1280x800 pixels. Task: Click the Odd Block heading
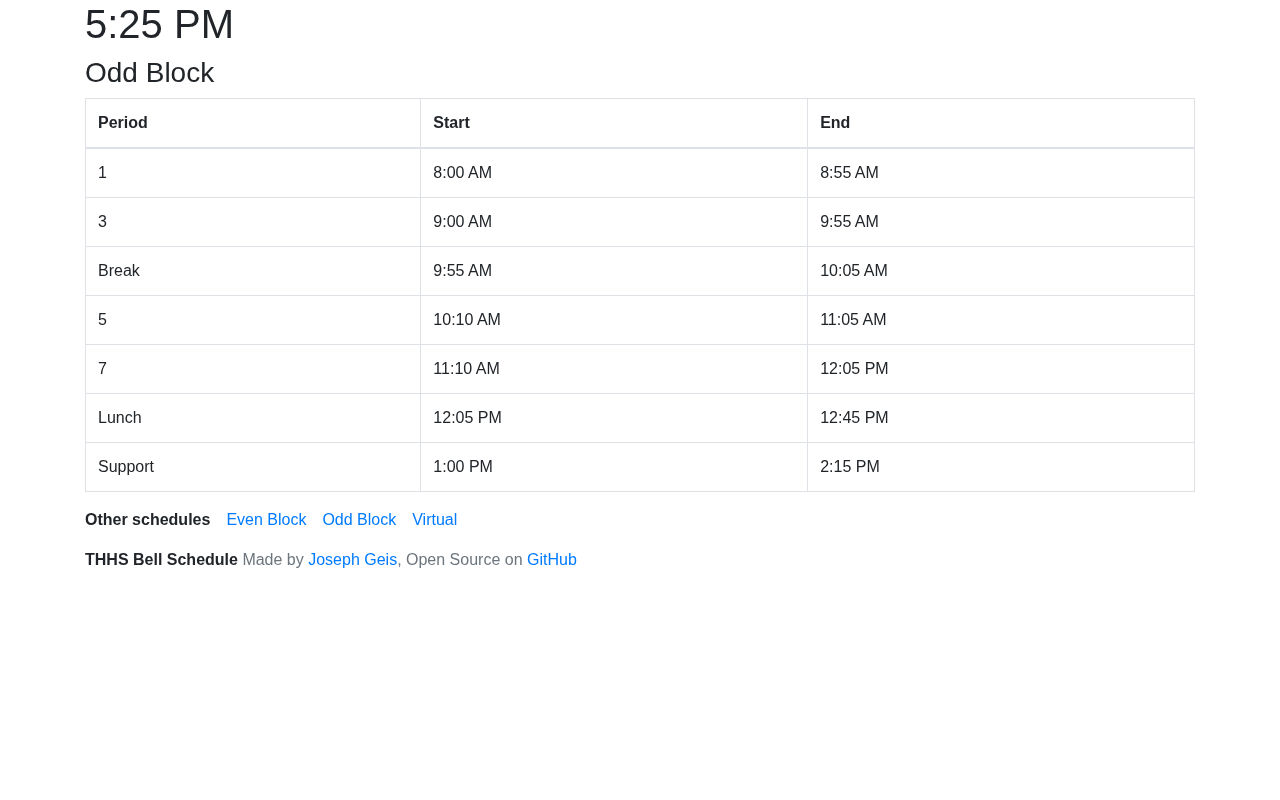tap(149, 73)
